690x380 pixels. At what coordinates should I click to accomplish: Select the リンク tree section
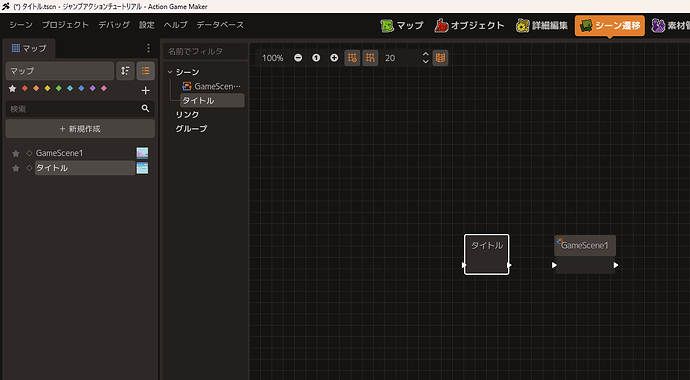[x=187, y=115]
